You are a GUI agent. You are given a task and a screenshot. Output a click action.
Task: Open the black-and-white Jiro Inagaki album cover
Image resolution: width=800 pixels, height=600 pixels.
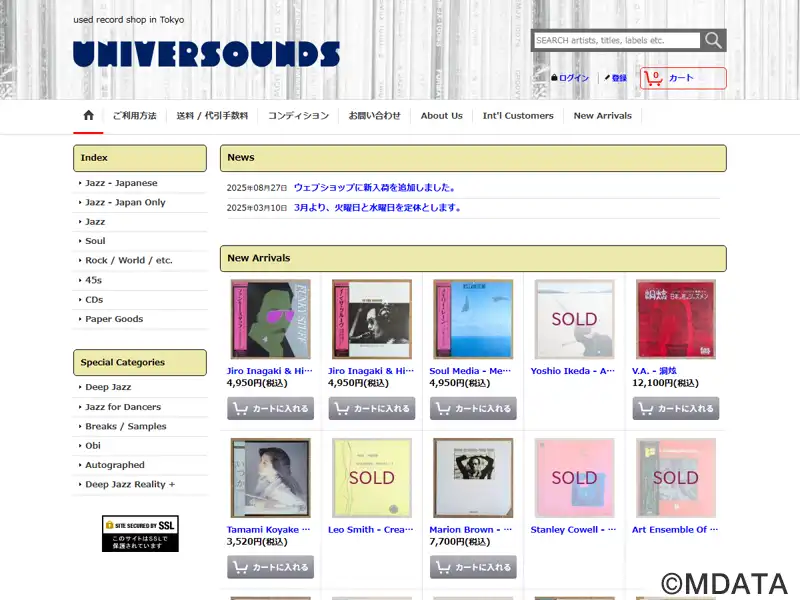coord(371,319)
